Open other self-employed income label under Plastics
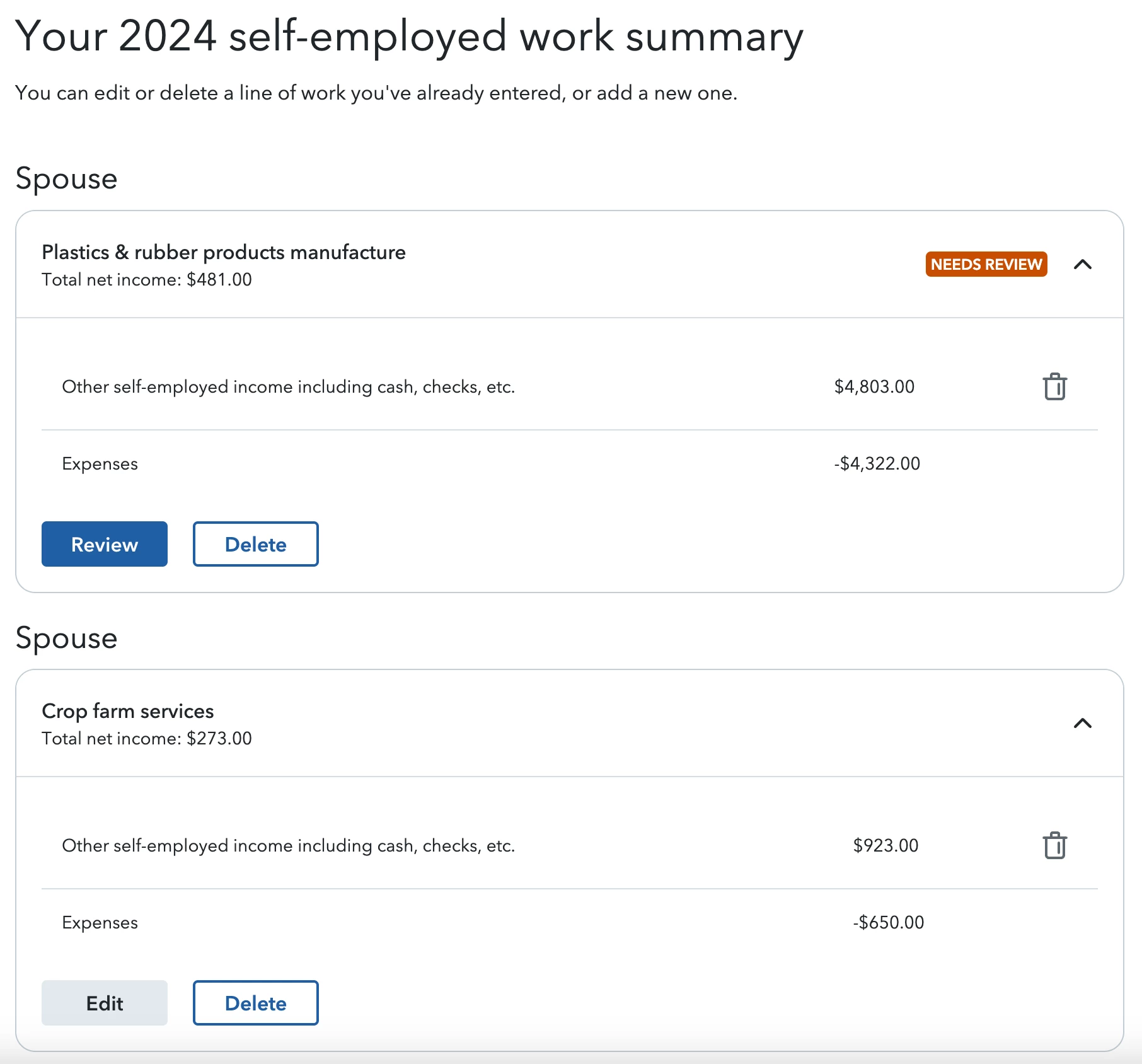1142x1064 pixels. coord(288,386)
